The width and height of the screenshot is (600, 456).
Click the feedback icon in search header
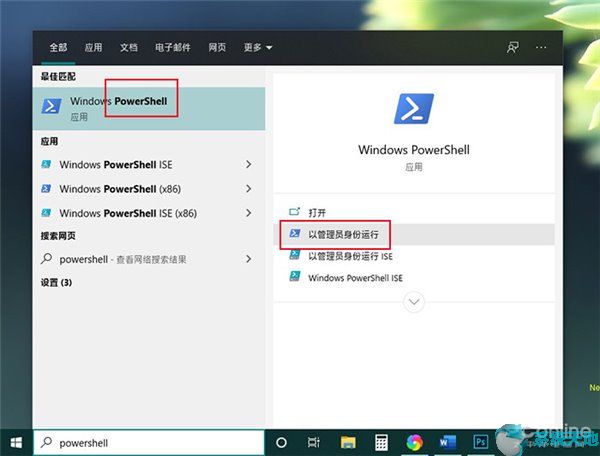[x=513, y=47]
